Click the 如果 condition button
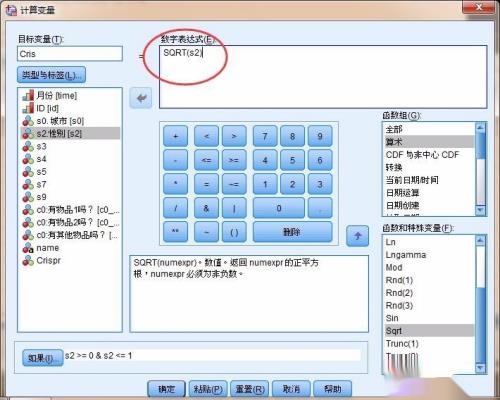The height and width of the screenshot is (400, 500). coord(42,358)
